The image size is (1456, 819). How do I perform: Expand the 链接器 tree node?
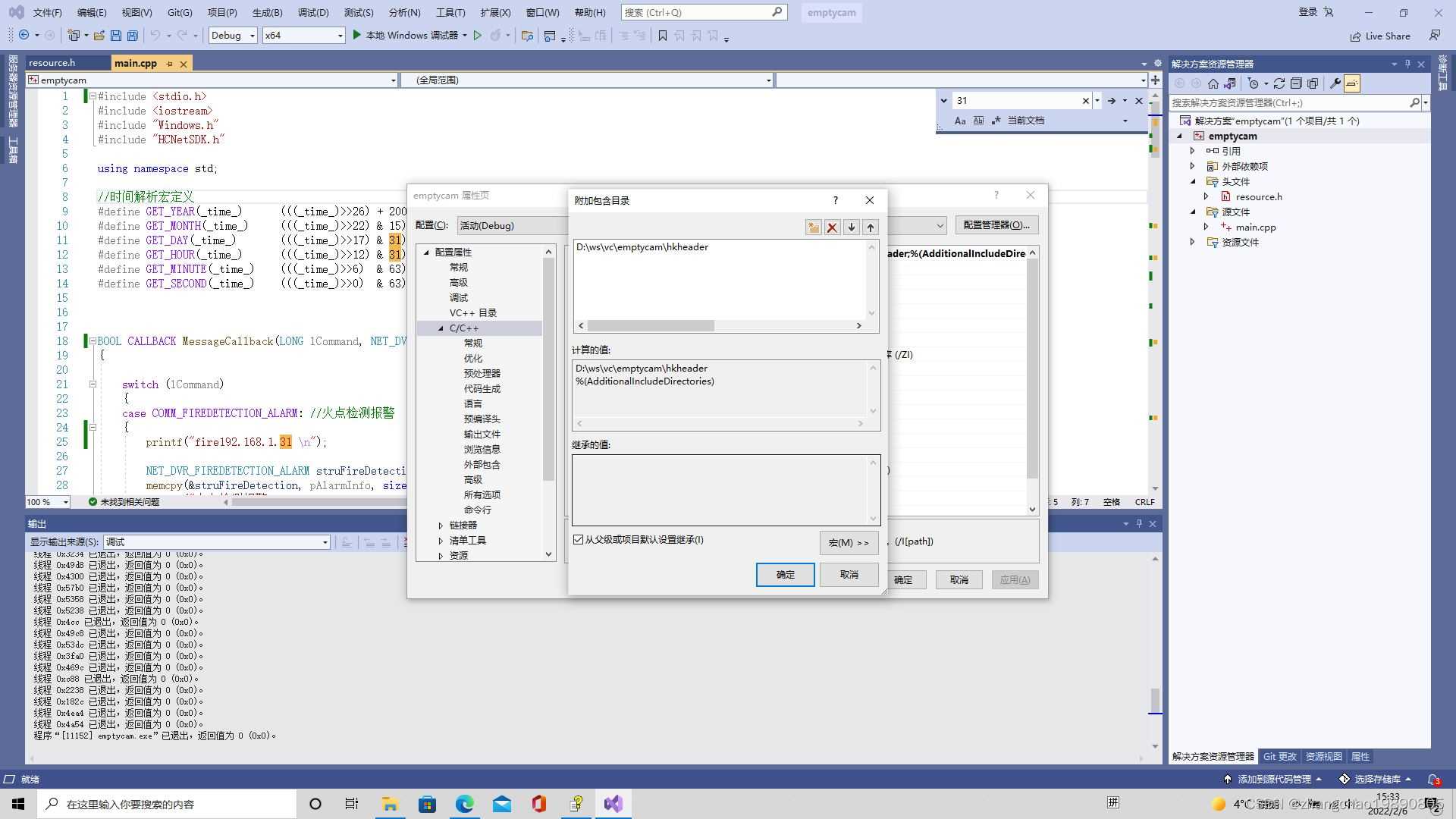(x=441, y=526)
